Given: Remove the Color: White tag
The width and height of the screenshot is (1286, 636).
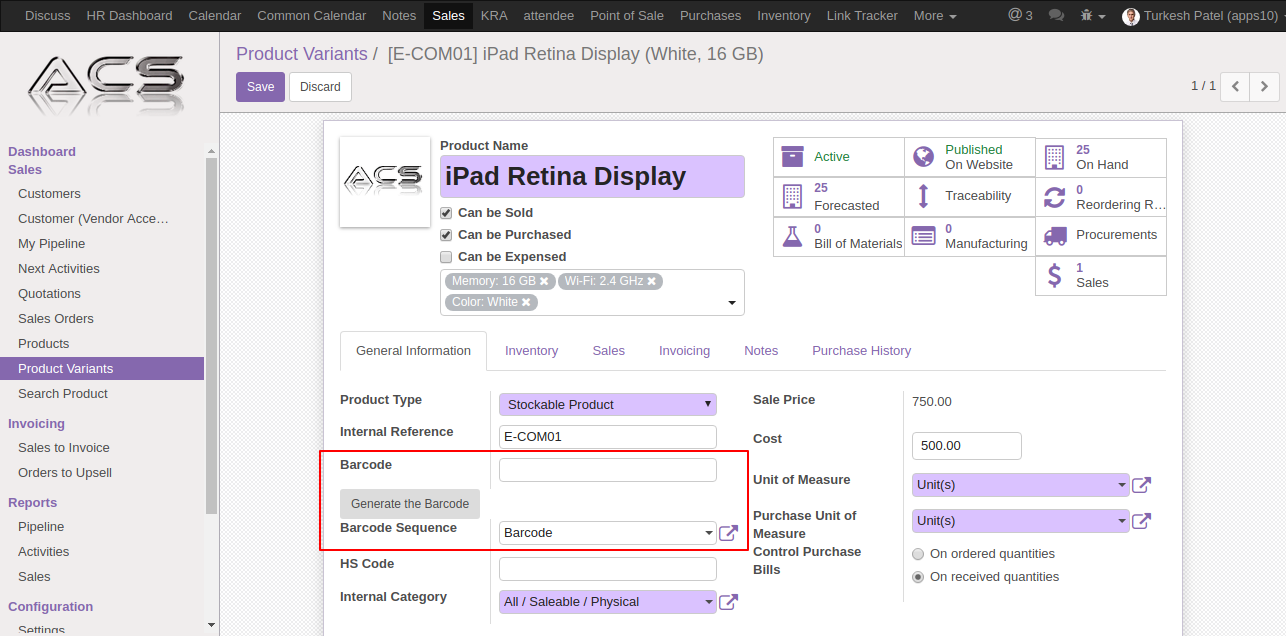Looking at the screenshot, I should pyautogui.click(x=526, y=302).
